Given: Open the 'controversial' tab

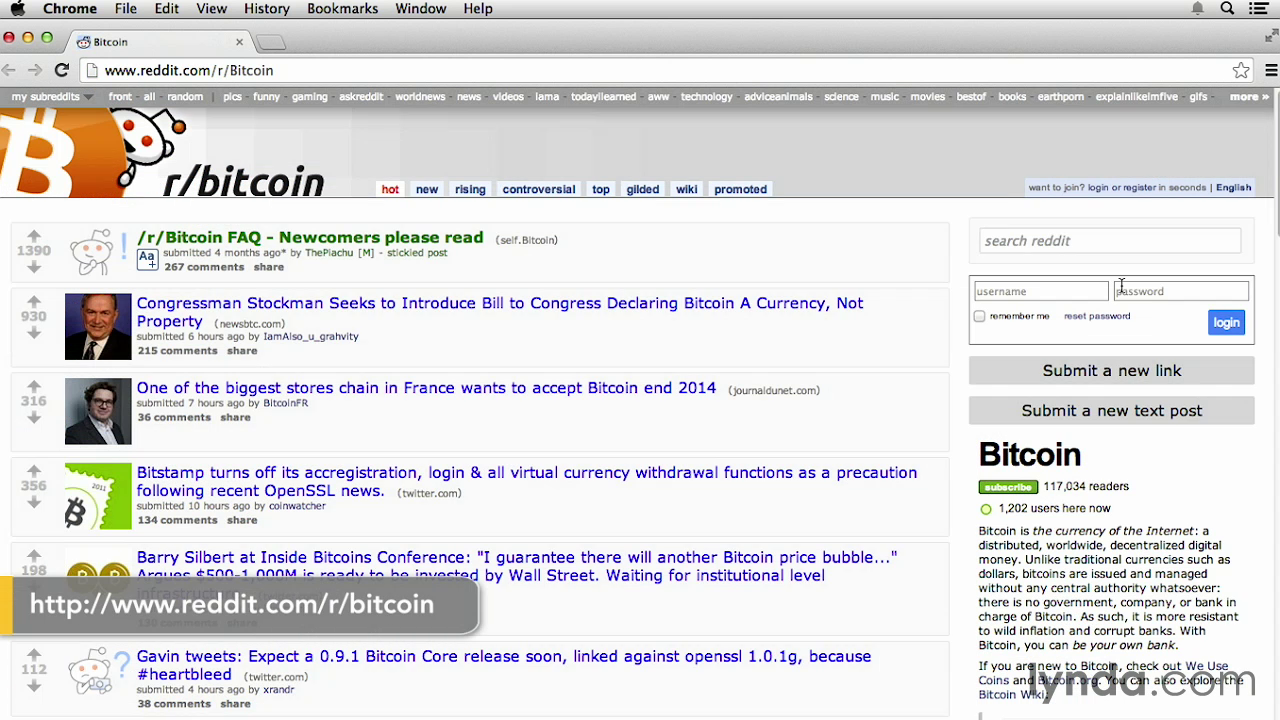Looking at the screenshot, I should coord(539,189).
